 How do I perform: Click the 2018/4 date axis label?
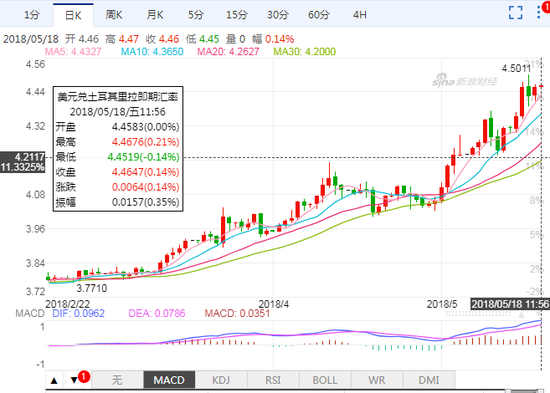point(274,304)
